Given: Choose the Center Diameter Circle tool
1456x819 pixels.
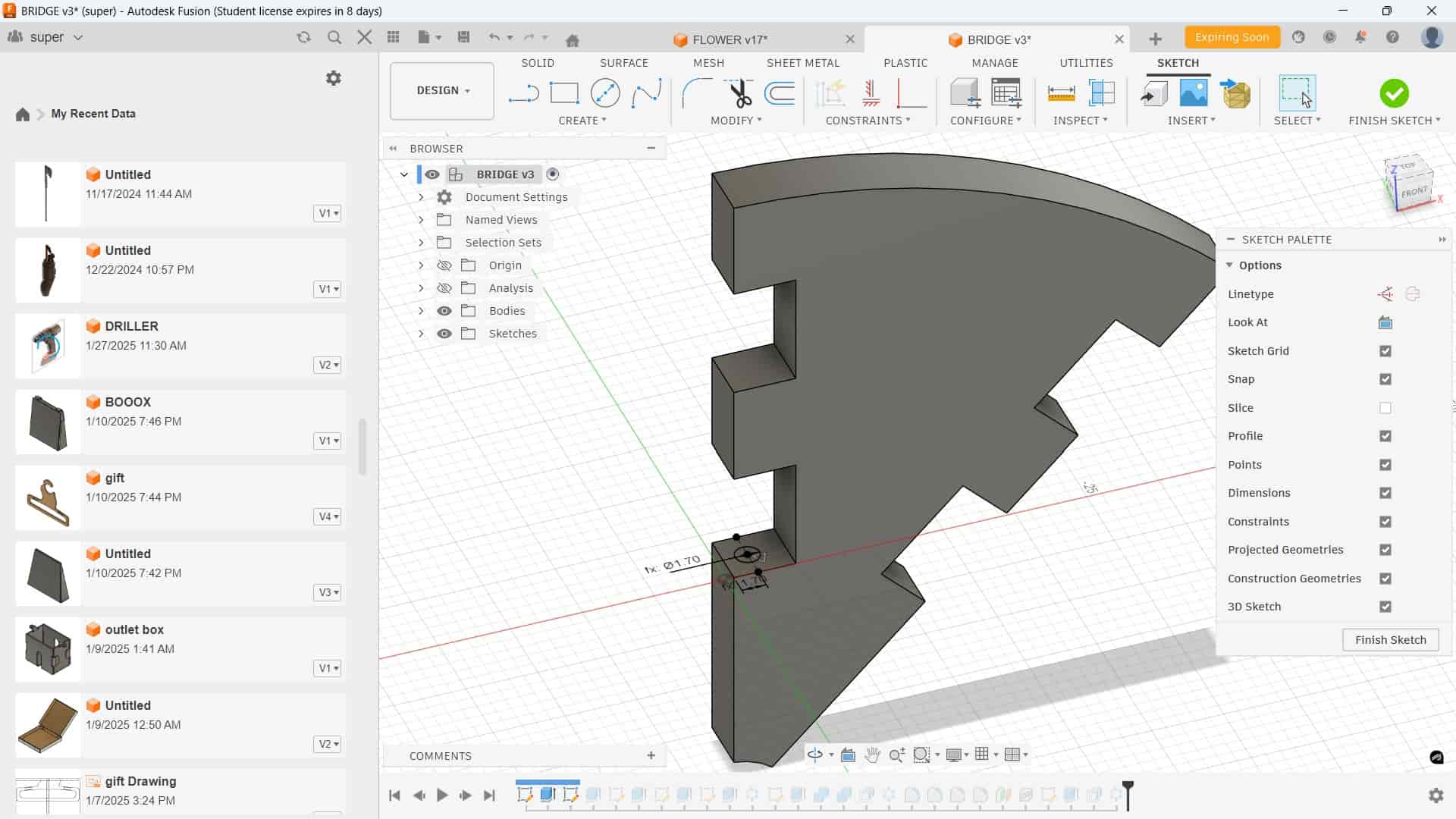Looking at the screenshot, I should [605, 93].
